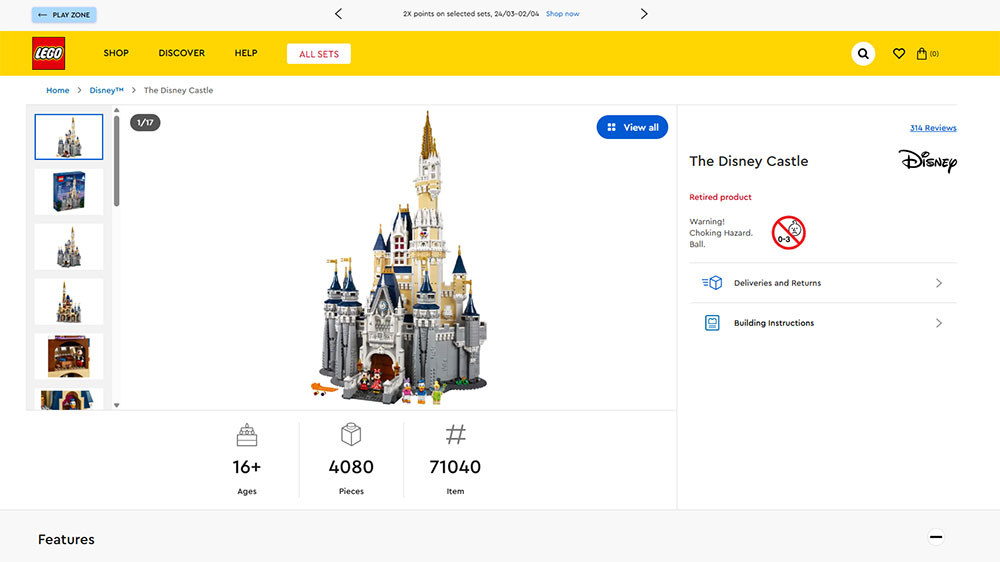This screenshot has width=1000, height=562.
Task: Click View all images button
Action: coord(632,127)
